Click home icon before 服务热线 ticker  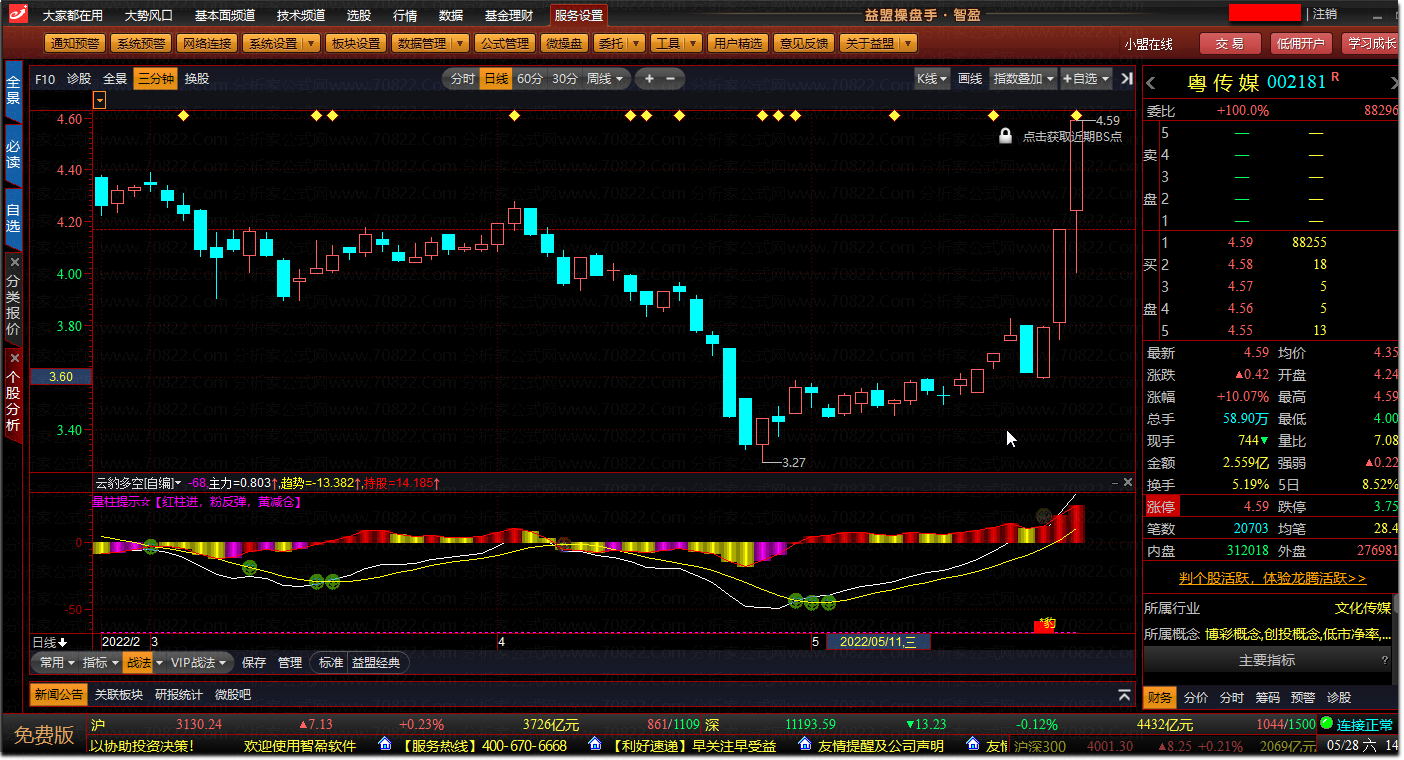384,745
